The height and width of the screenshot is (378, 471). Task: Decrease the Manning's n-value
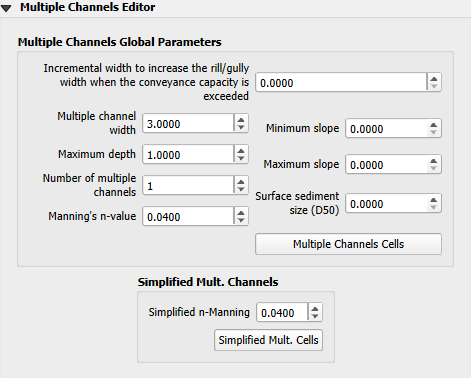(x=241, y=220)
